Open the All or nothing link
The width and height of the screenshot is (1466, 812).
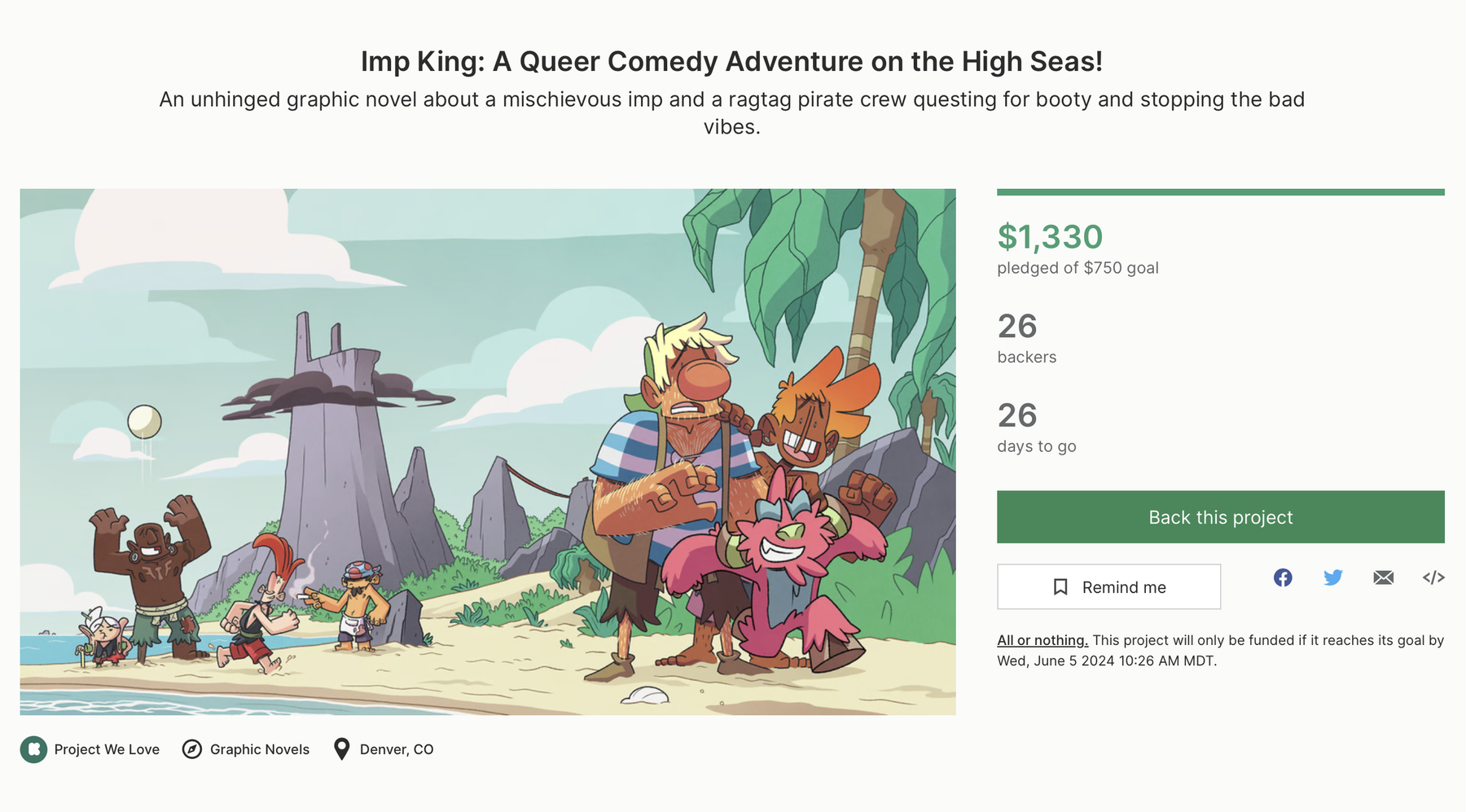[x=1042, y=640]
